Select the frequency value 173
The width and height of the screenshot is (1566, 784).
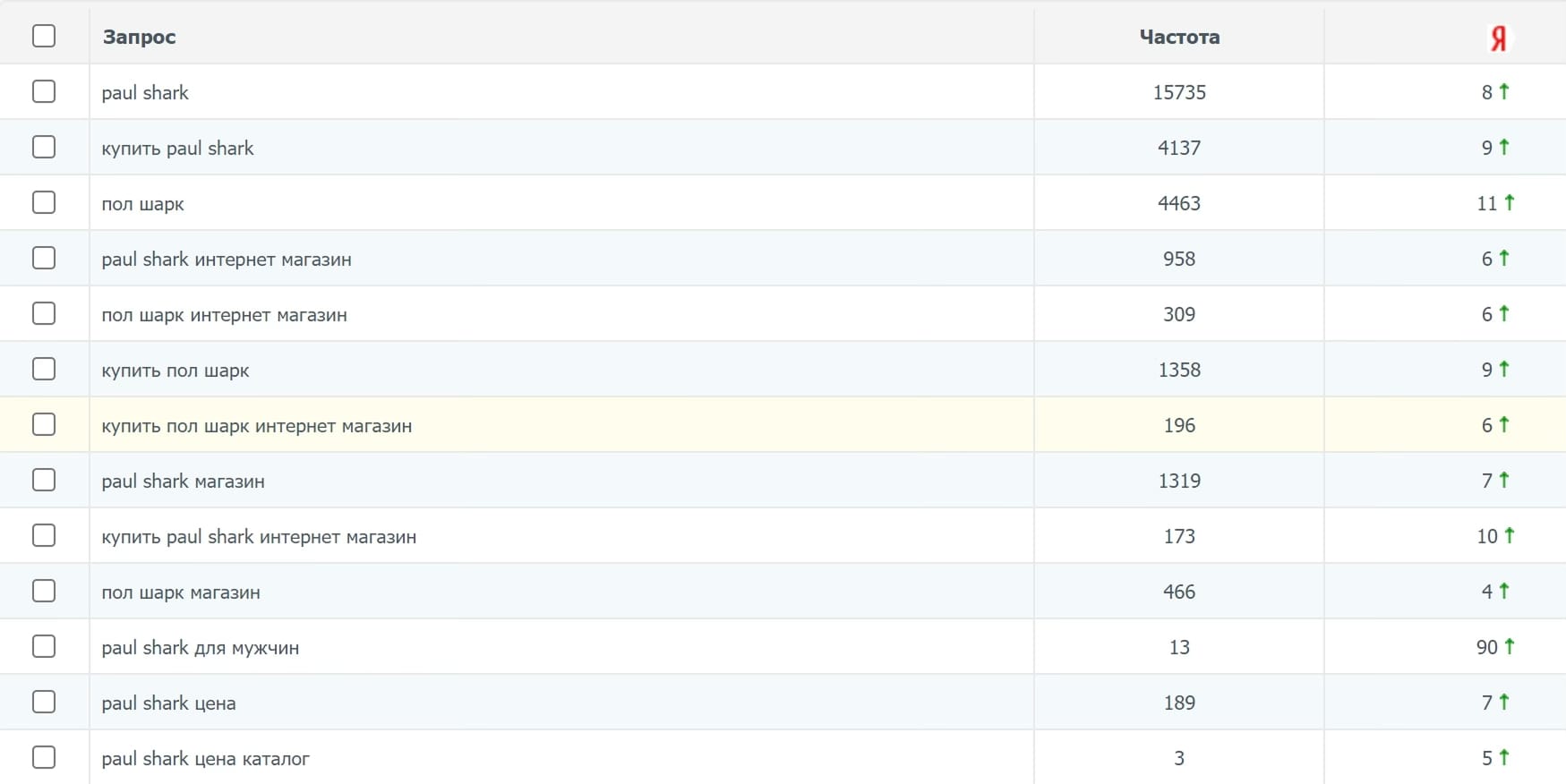(1179, 536)
